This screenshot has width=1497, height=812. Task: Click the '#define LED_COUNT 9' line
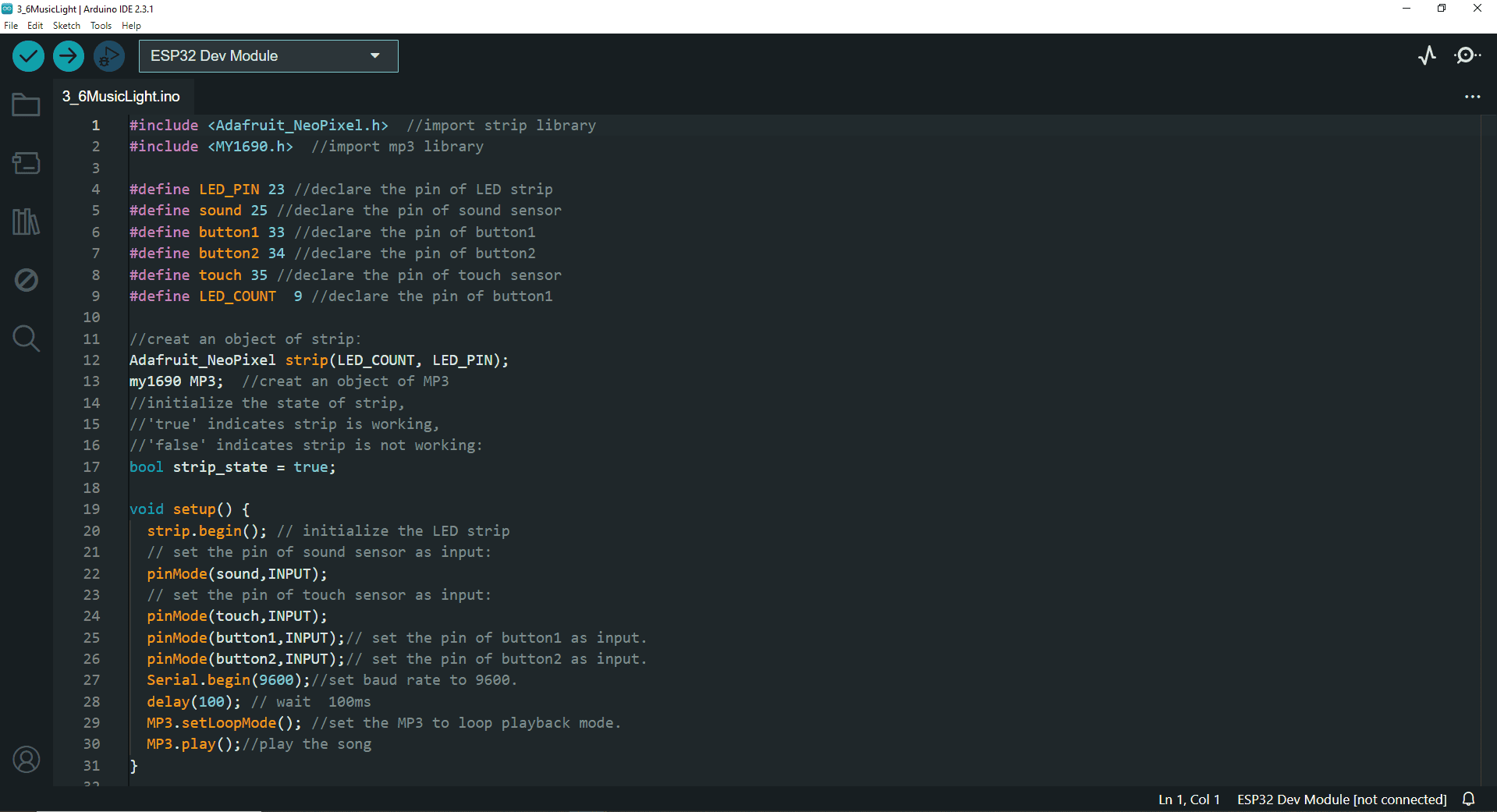click(341, 296)
